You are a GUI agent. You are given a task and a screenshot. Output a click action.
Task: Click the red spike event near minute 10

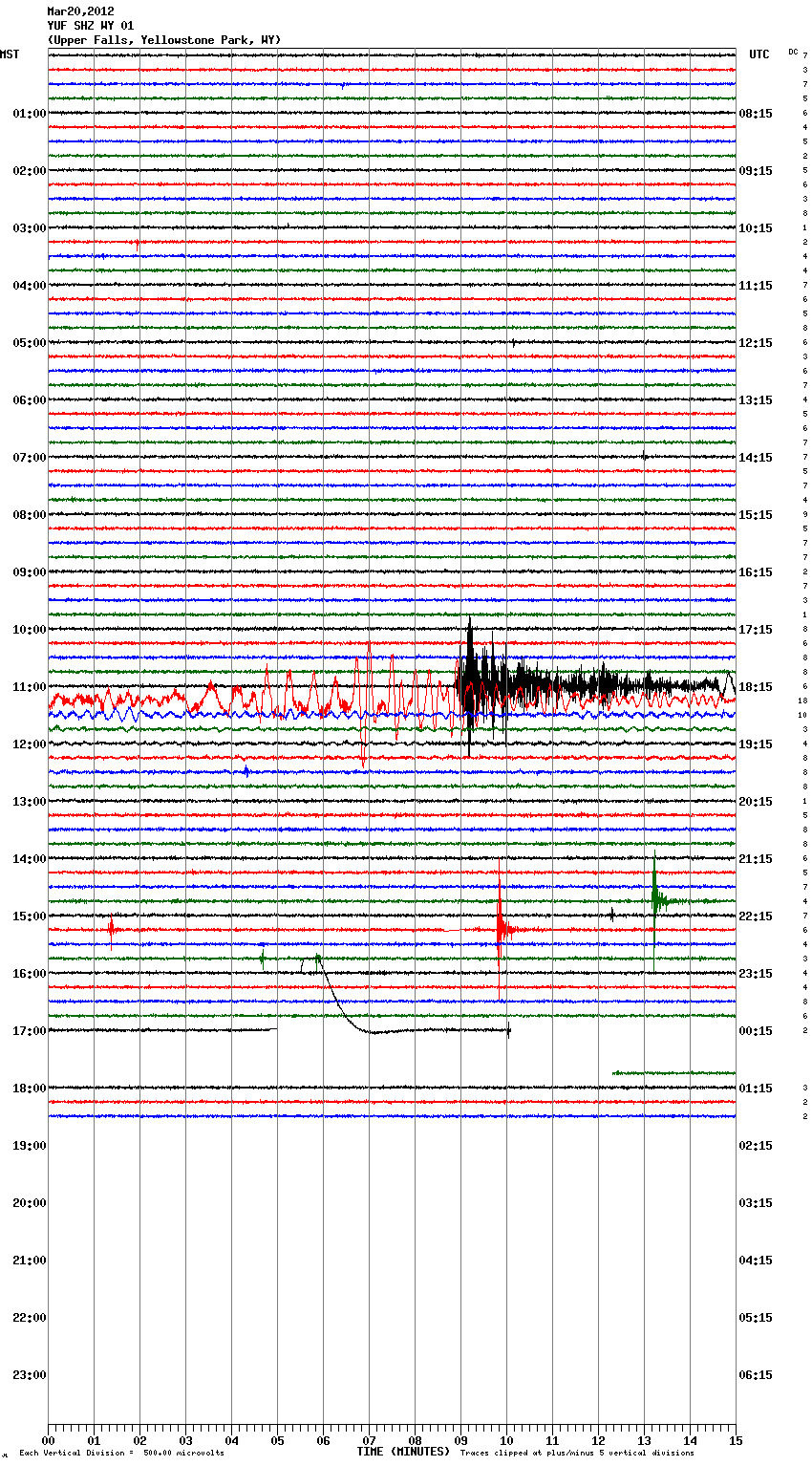(x=500, y=929)
